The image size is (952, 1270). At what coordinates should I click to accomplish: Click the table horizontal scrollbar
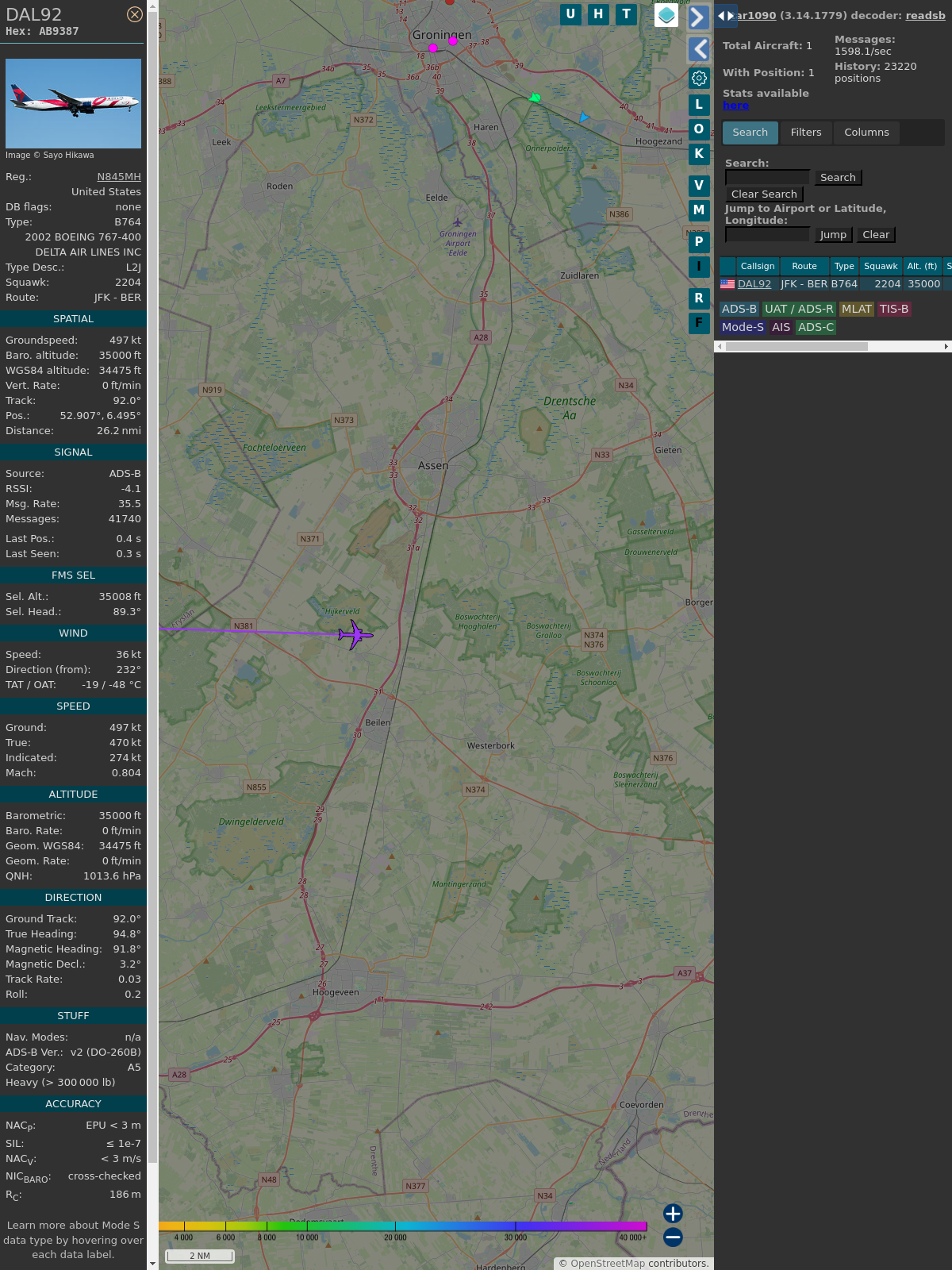[797, 346]
